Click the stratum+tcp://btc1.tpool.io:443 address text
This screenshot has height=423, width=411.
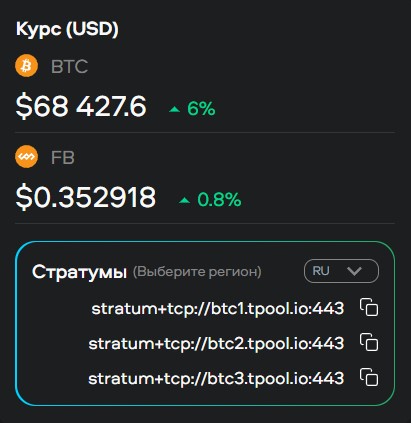coord(218,309)
